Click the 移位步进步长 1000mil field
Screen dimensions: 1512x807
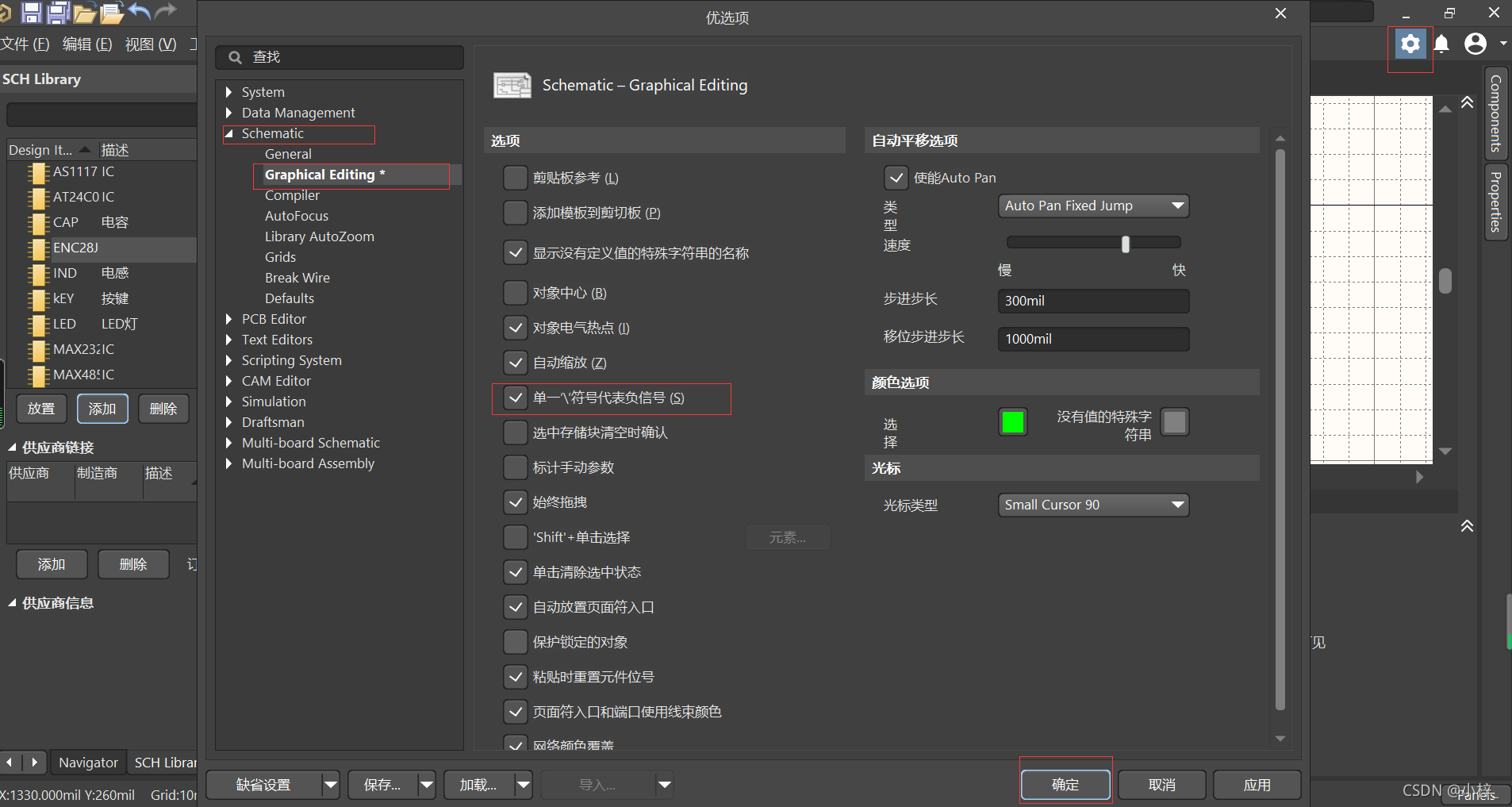[x=1093, y=339]
